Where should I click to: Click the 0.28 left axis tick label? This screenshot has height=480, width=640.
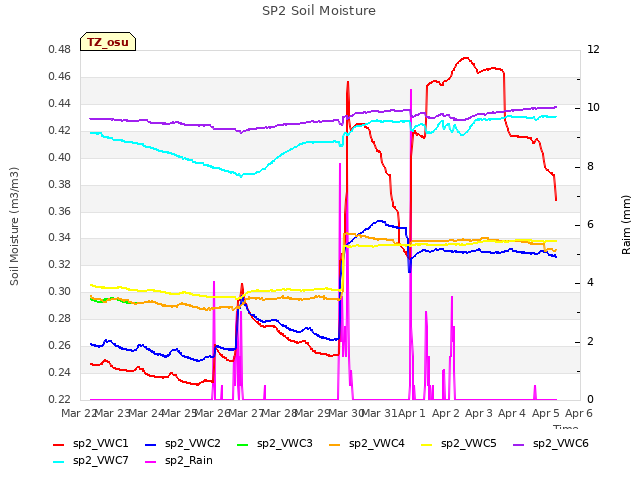(x=60, y=318)
